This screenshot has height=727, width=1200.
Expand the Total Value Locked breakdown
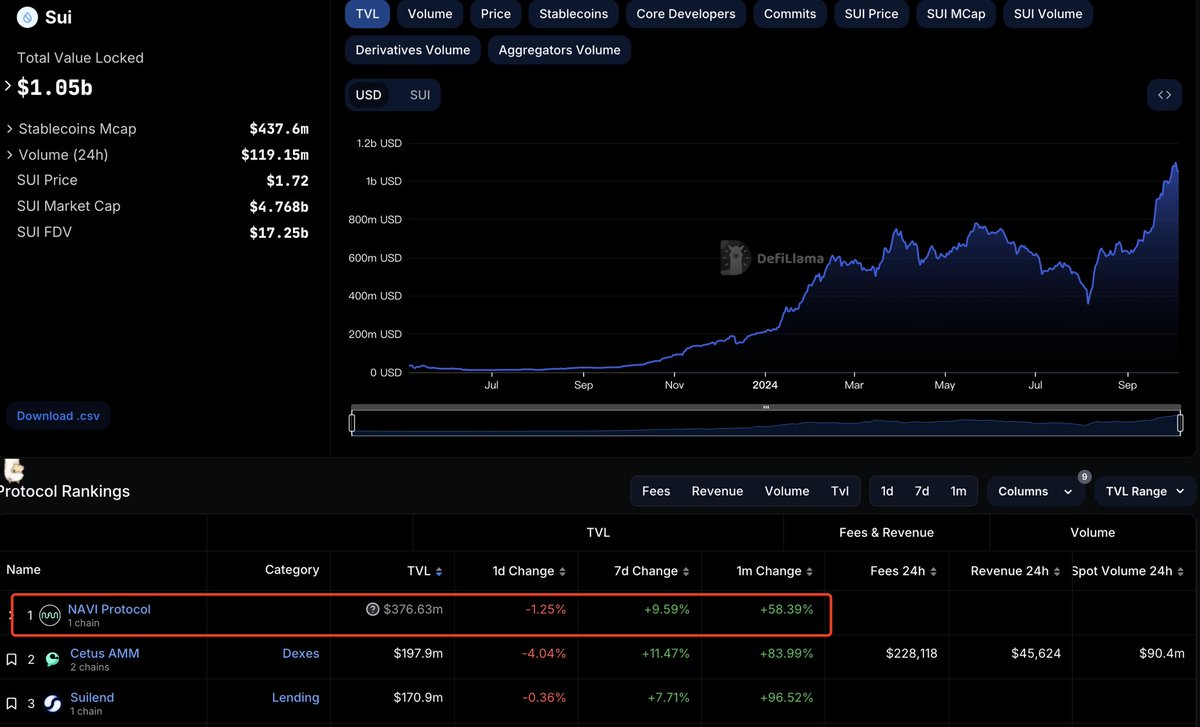tap(8, 87)
